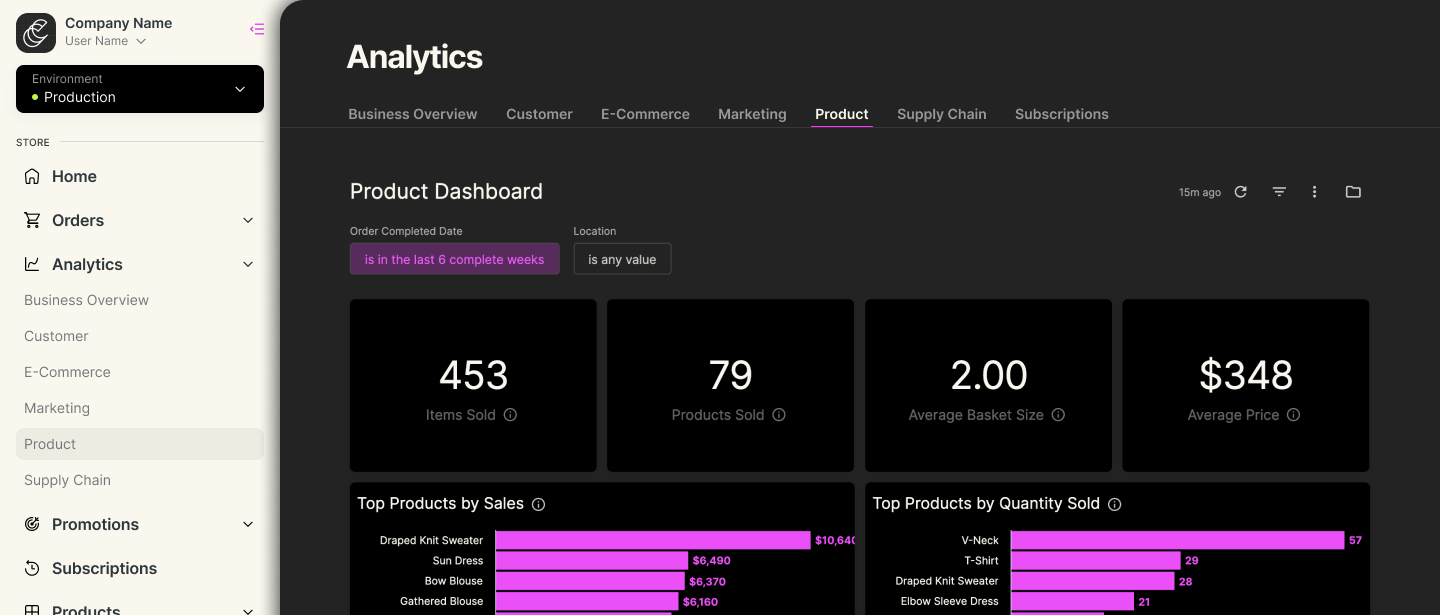Viewport: 1440px width, 615px height.
Task: Expand the Orders menu chevron
Action: pos(248,220)
